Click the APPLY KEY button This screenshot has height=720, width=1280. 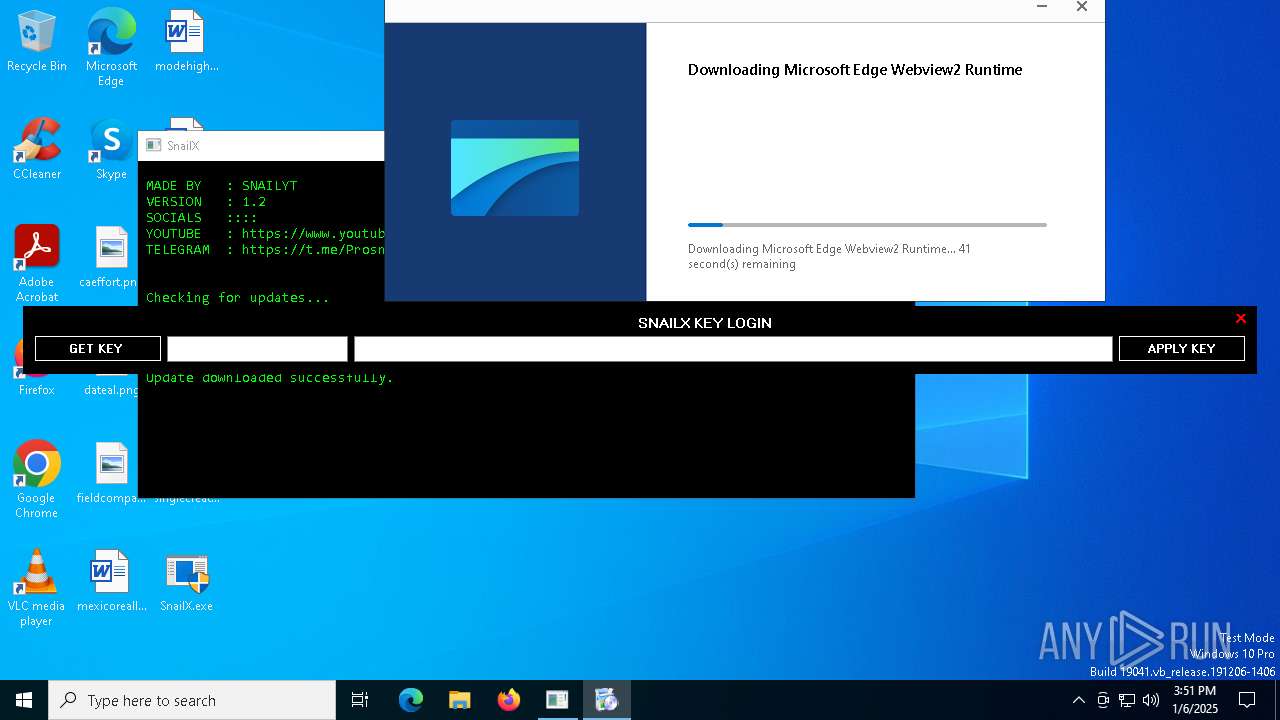click(x=1181, y=348)
